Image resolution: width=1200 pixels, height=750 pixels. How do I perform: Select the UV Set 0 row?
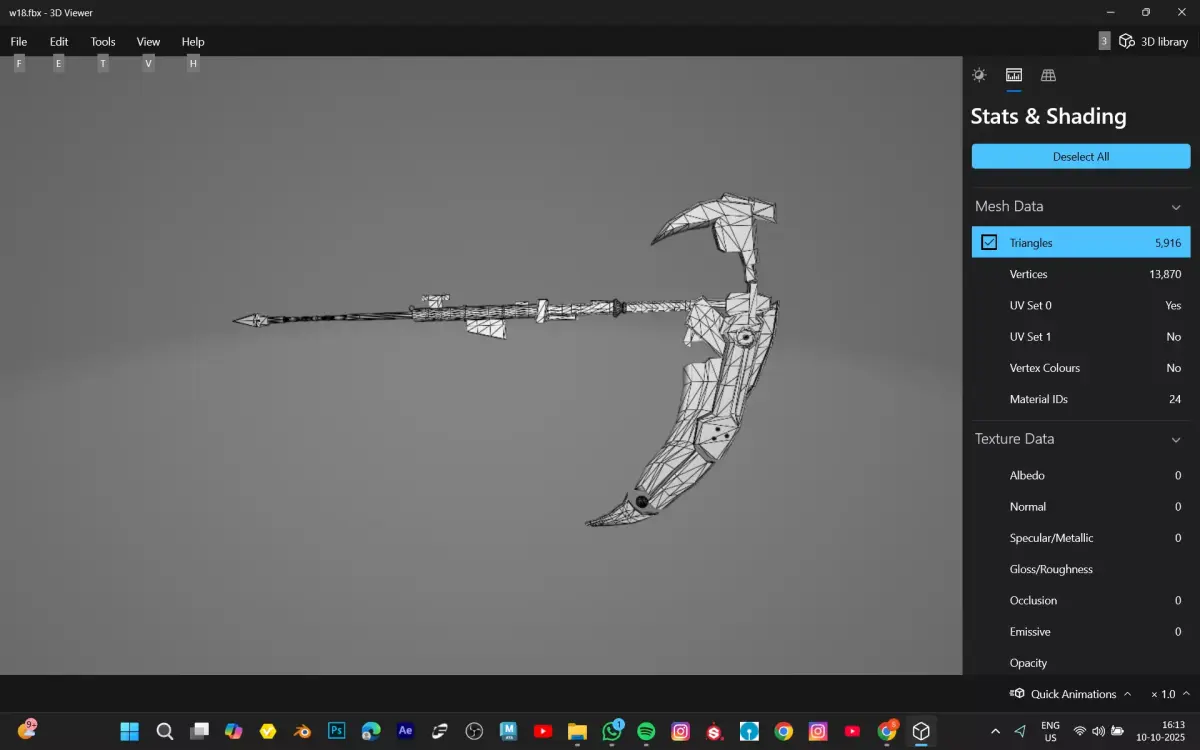(1081, 305)
